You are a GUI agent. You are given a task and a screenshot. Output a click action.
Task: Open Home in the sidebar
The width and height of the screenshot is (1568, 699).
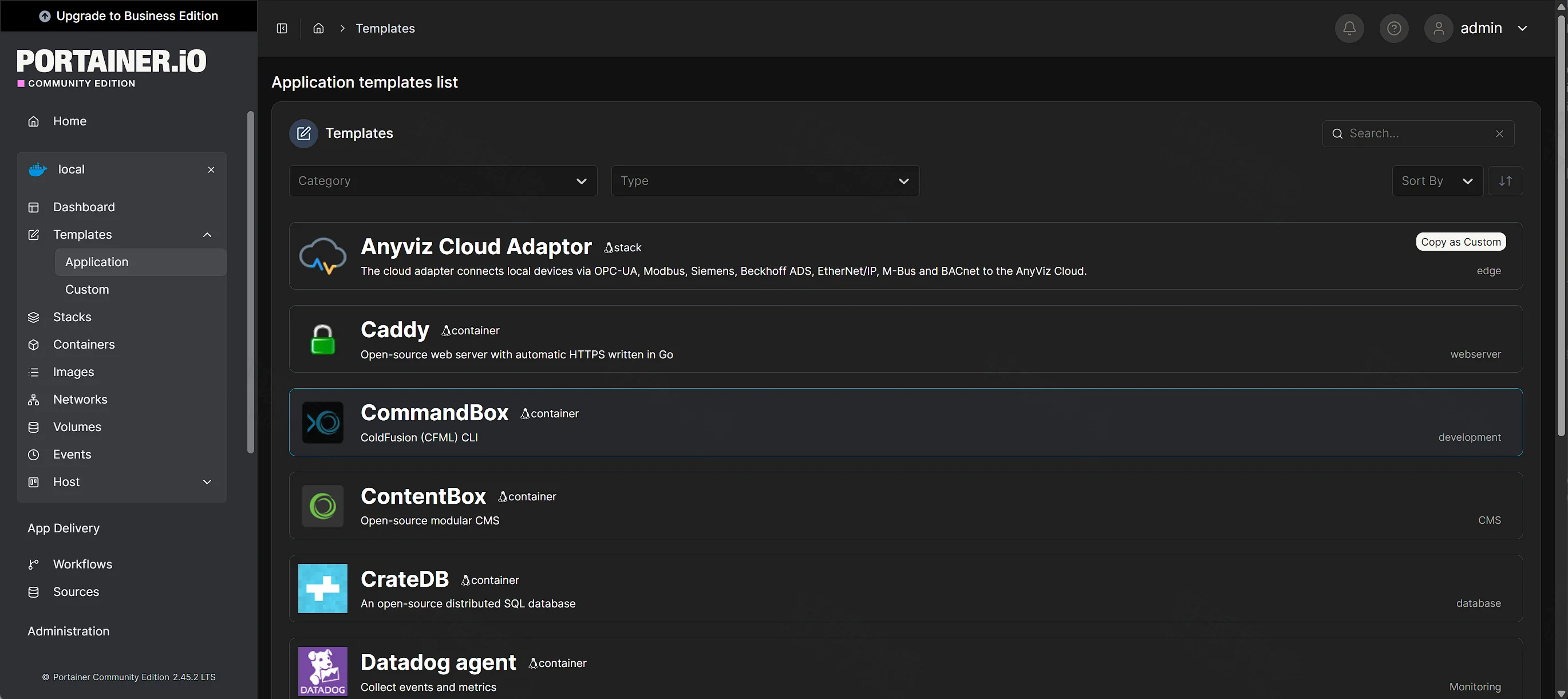tap(122, 121)
